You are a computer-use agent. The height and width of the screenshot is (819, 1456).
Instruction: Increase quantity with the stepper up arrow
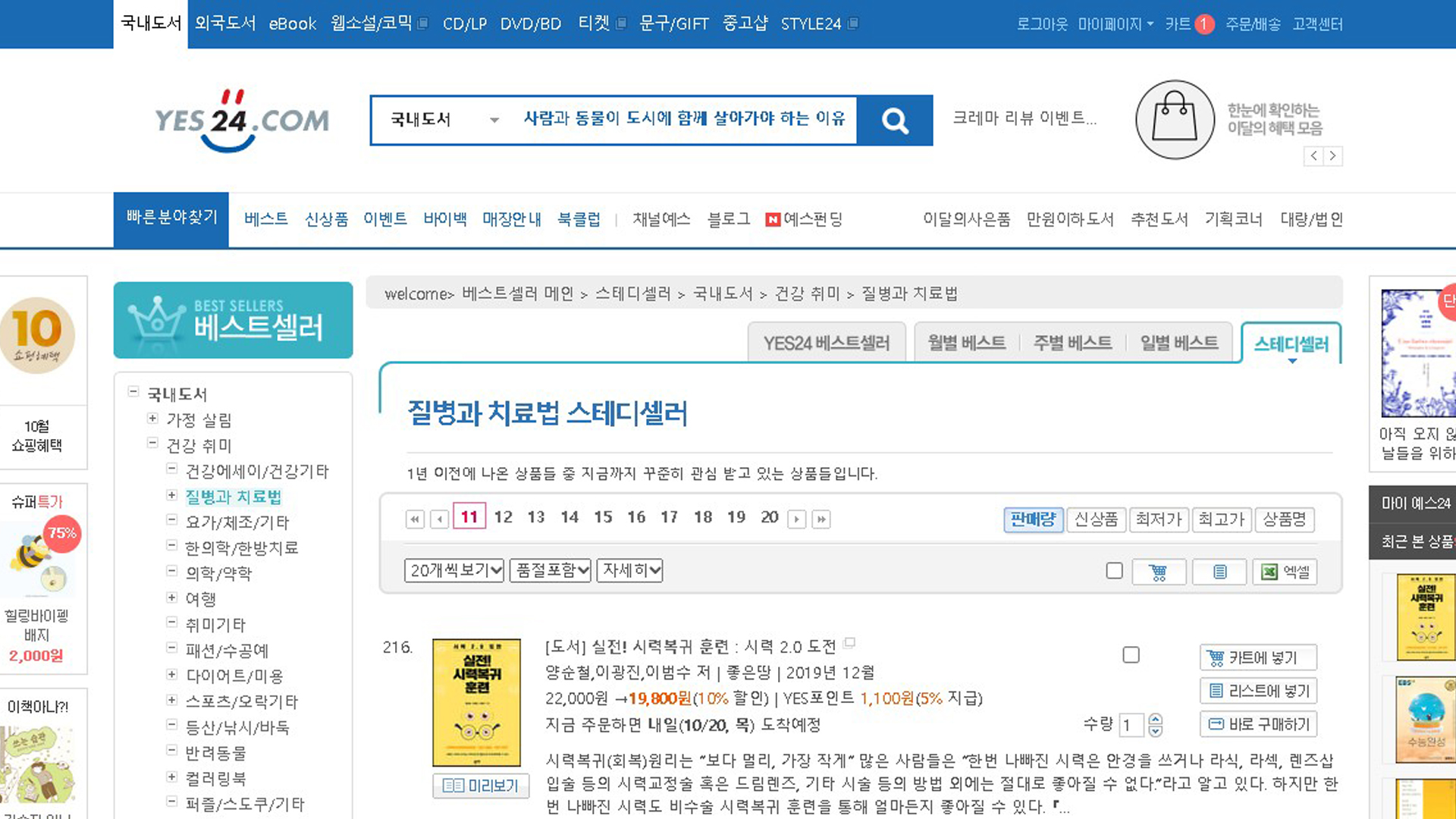pos(1155,719)
